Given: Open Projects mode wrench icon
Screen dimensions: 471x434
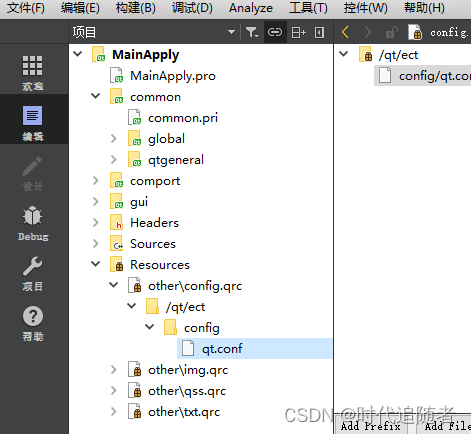Looking at the screenshot, I should tap(33, 266).
